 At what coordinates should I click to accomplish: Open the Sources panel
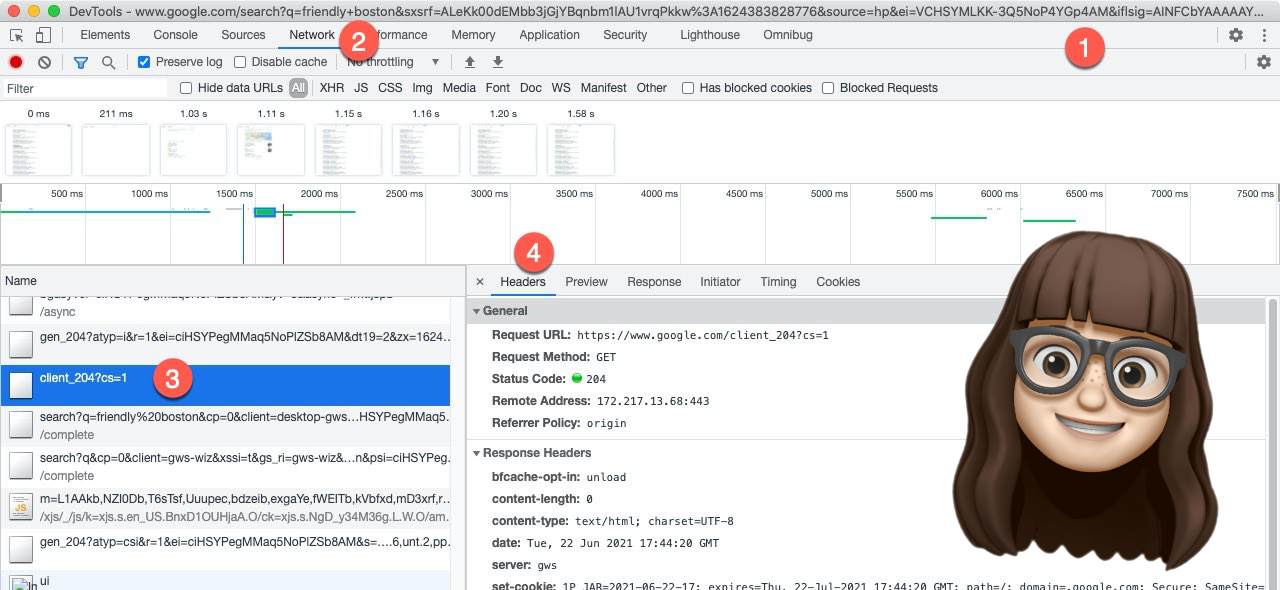point(243,35)
